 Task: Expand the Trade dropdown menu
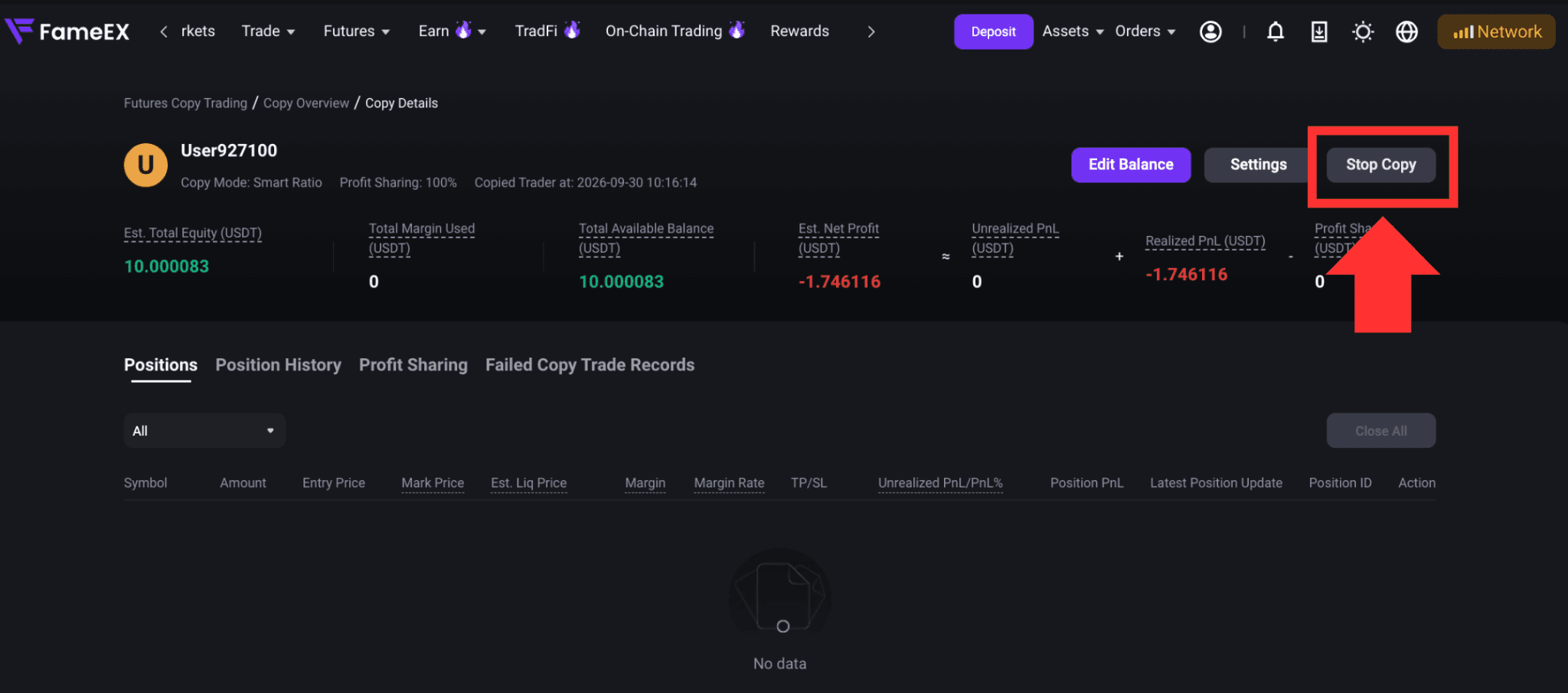pyautogui.click(x=268, y=31)
